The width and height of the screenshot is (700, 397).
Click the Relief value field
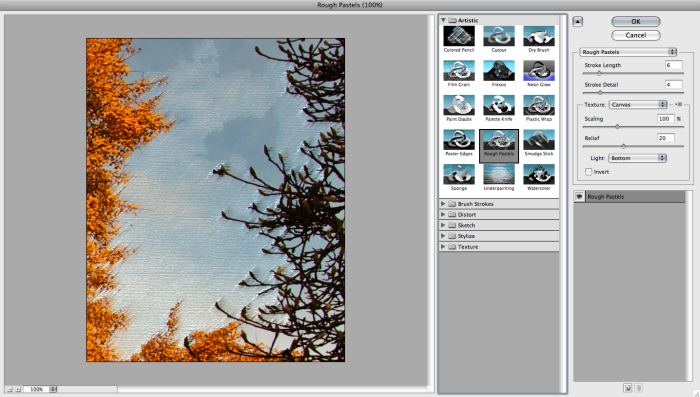(x=666, y=138)
